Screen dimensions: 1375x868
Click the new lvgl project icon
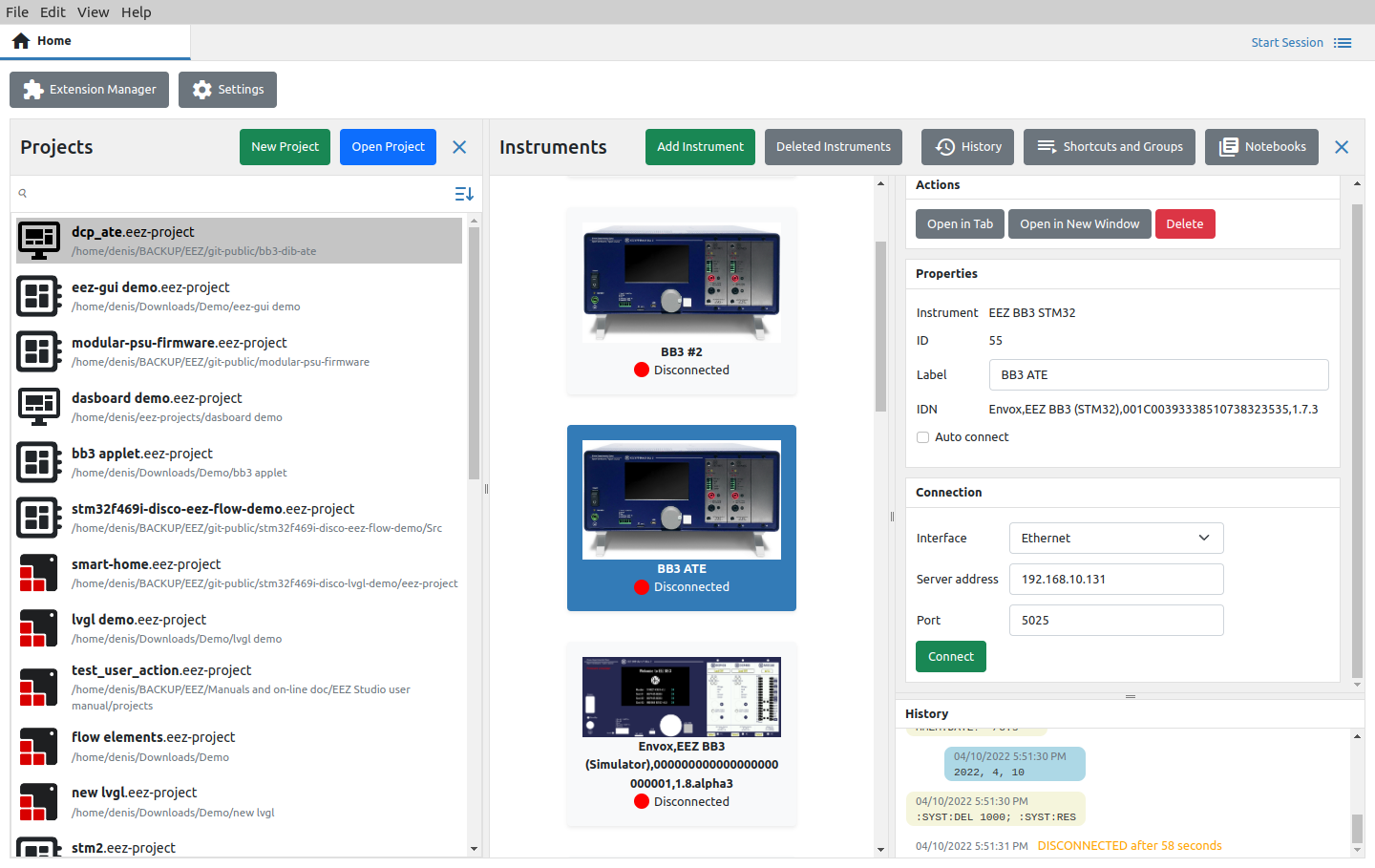(x=39, y=801)
